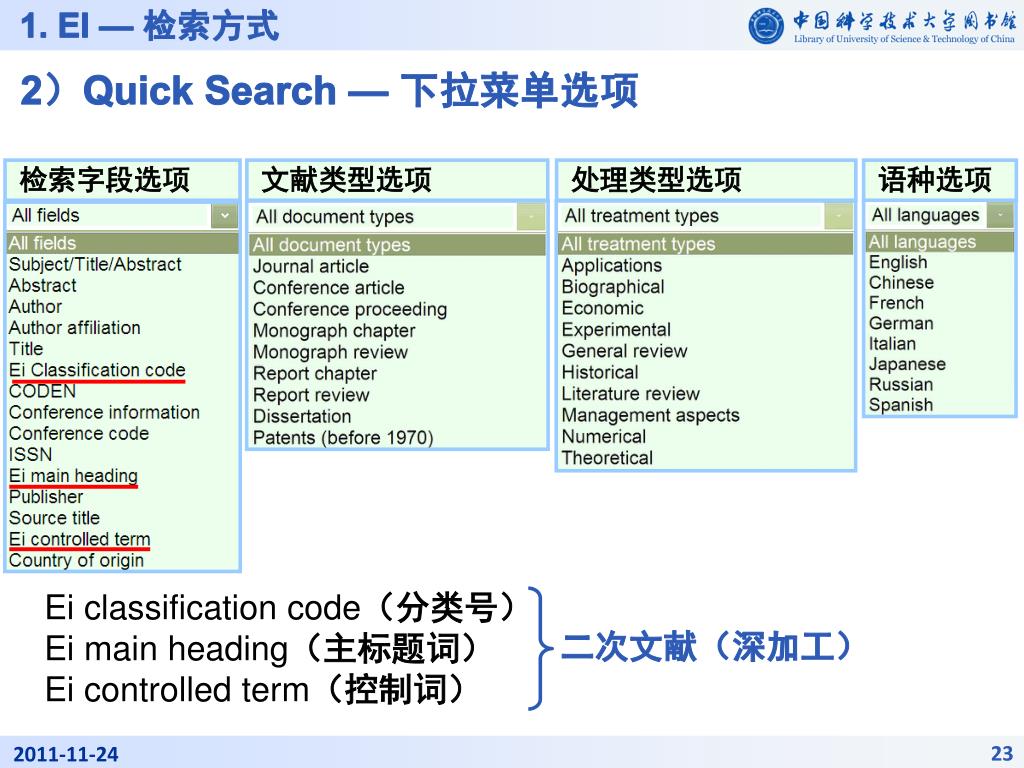Choose 'General review' treatment type
This screenshot has width=1024, height=768.
624,351
